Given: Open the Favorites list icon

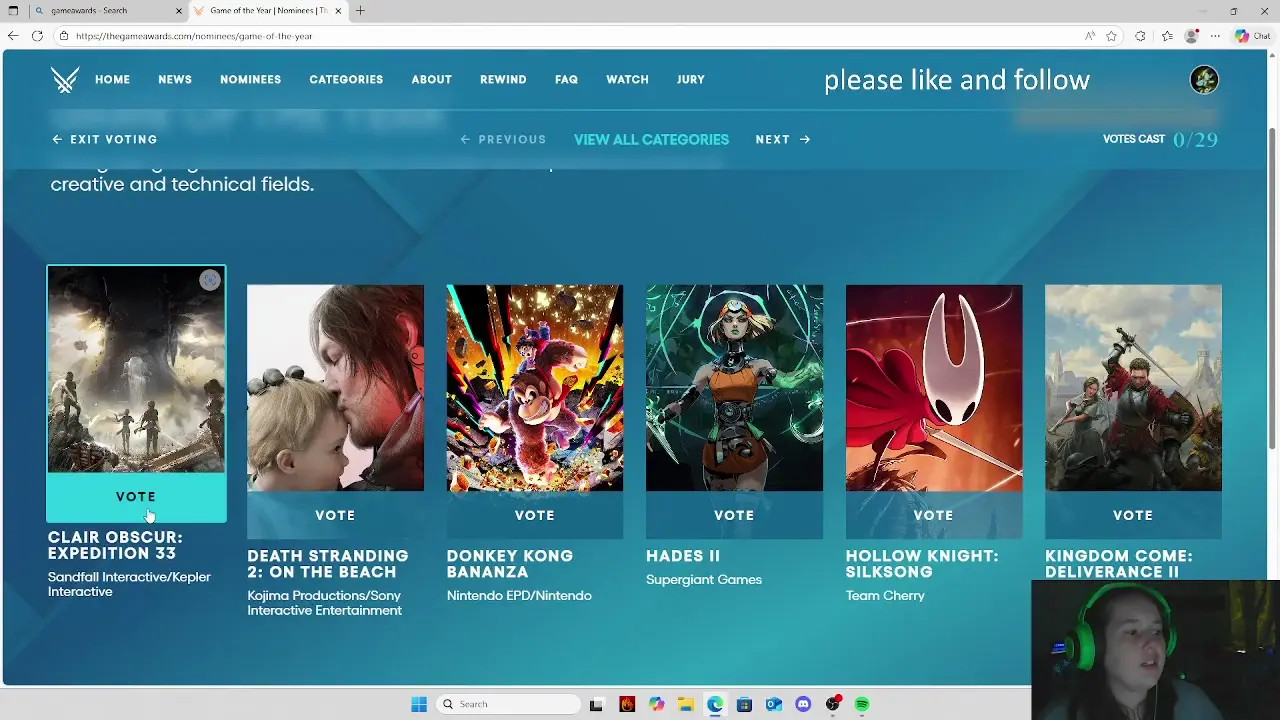Looking at the screenshot, I should click(1167, 36).
